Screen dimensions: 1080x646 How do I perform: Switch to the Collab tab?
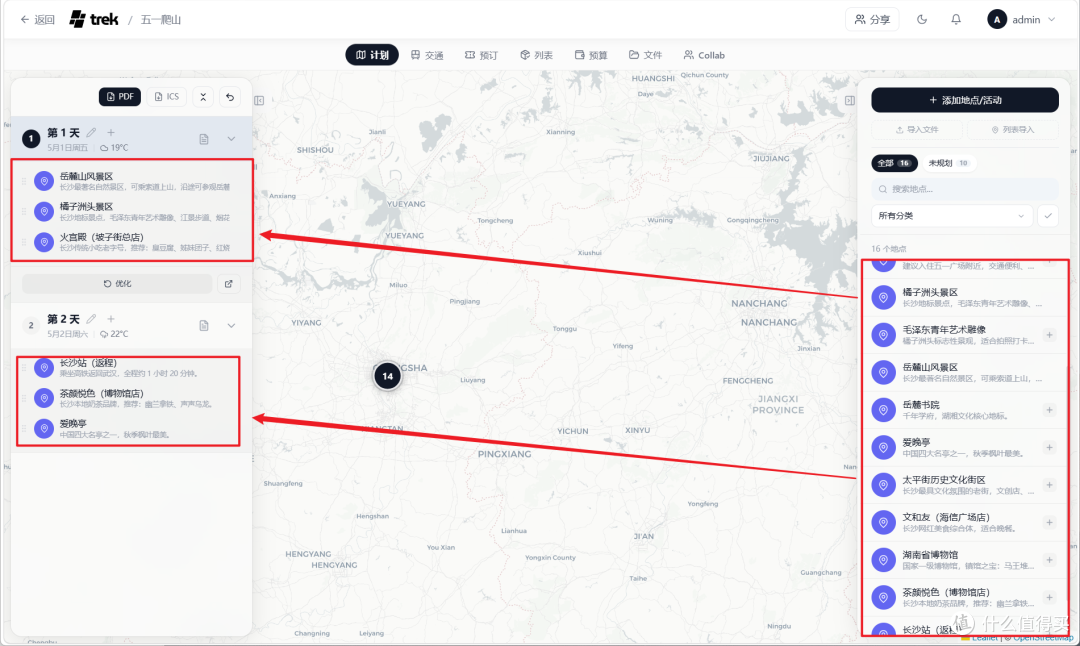(704, 55)
